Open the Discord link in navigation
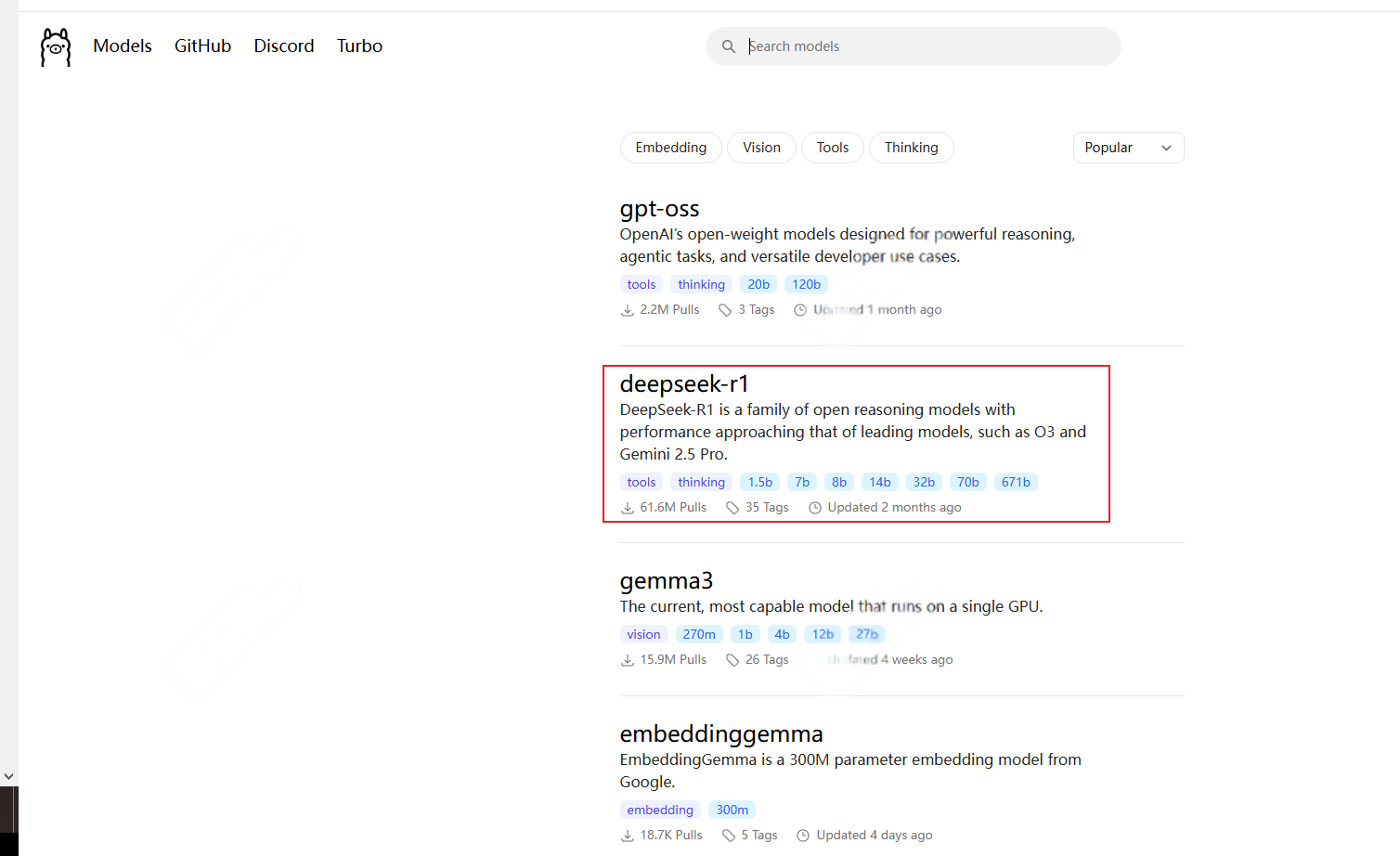Screen dimensions: 1400x856 [x=284, y=45]
